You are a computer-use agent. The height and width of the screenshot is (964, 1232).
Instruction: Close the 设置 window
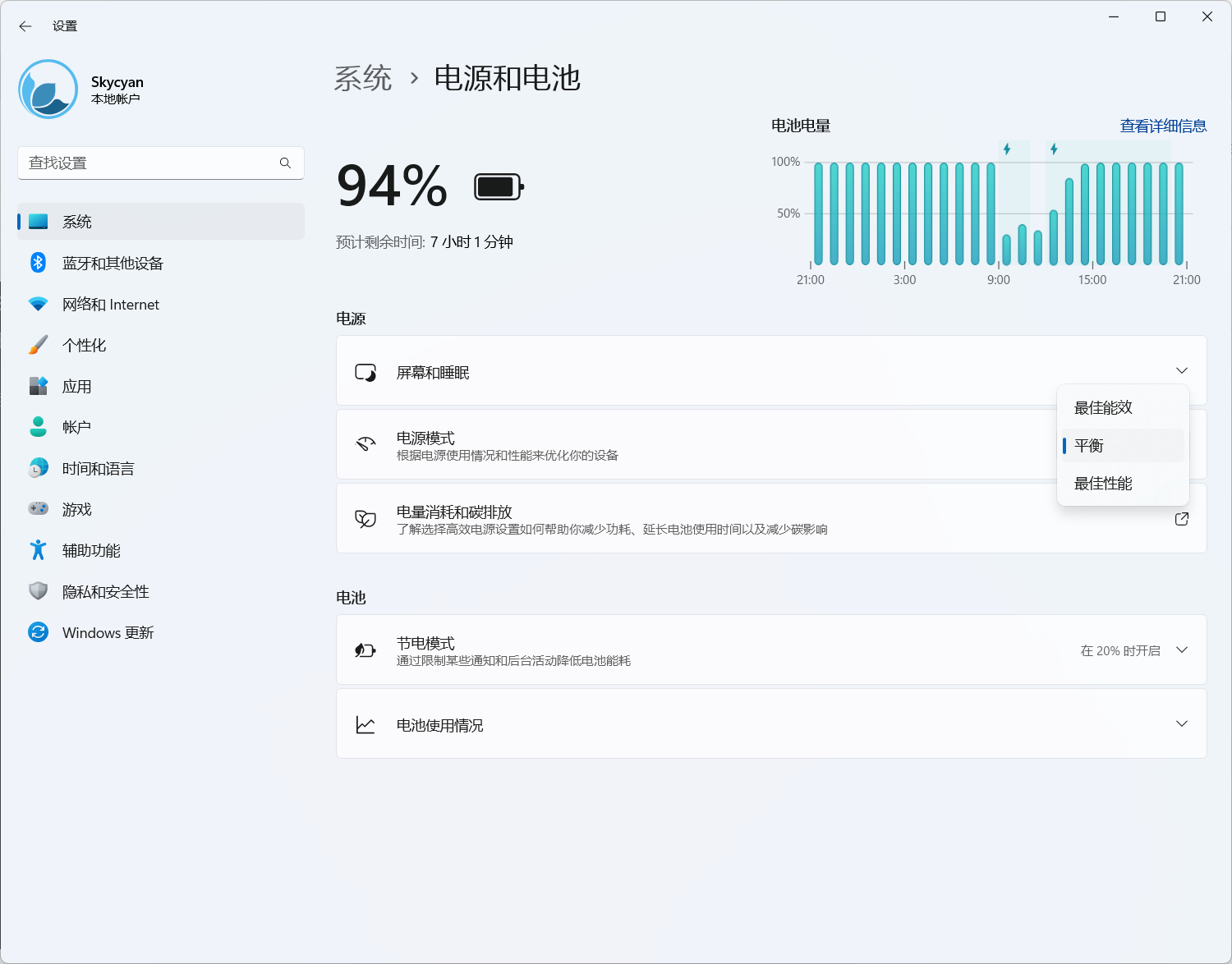coord(1207,16)
